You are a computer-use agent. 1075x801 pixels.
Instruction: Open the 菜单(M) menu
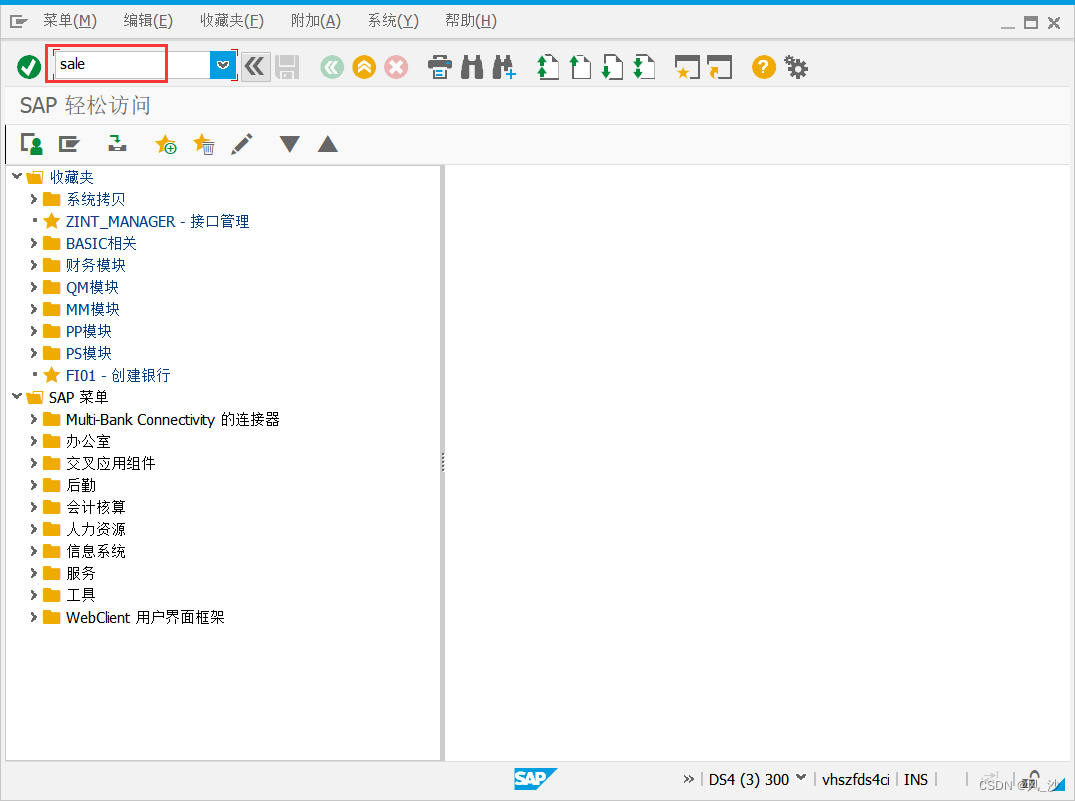[x=70, y=21]
